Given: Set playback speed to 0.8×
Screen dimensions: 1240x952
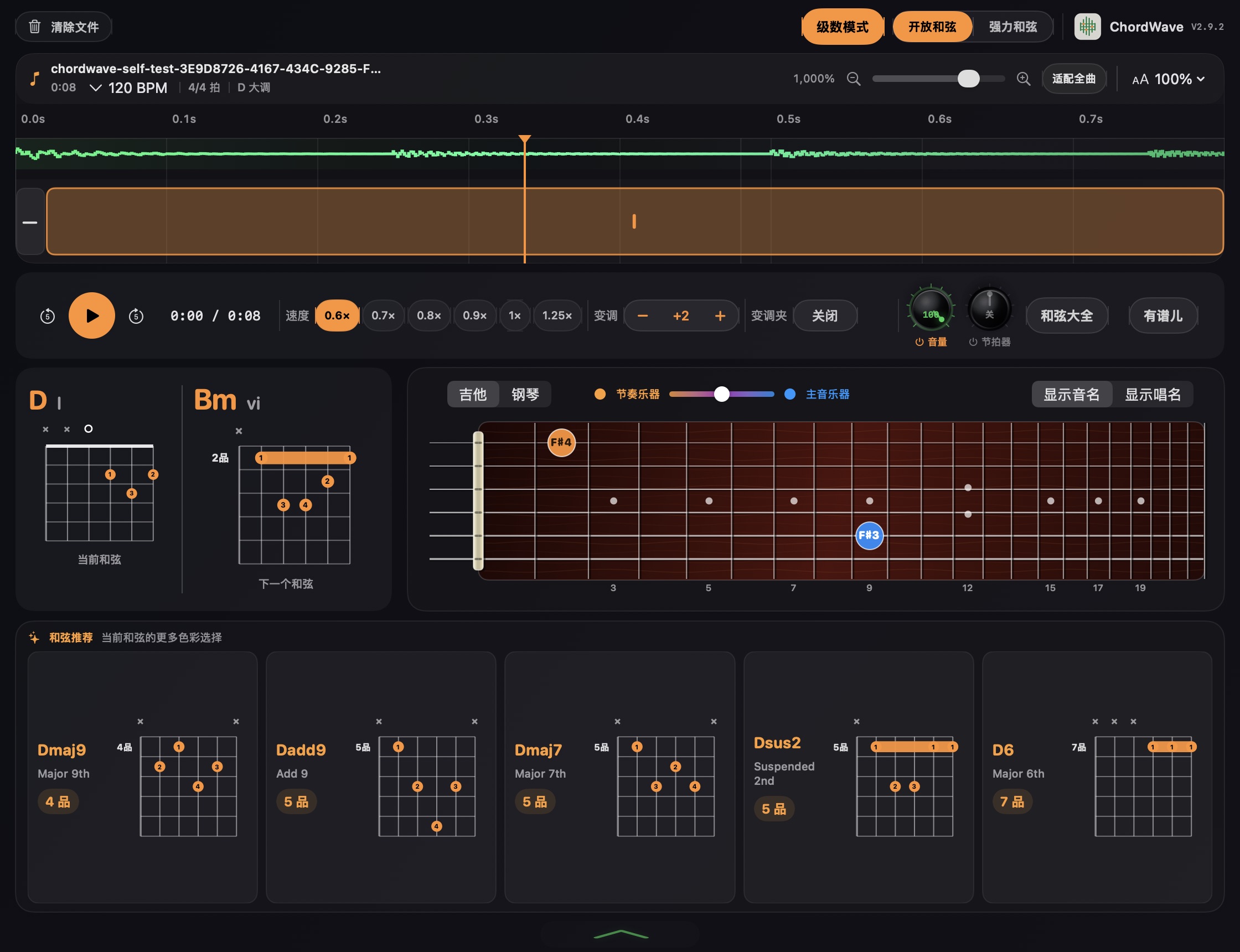Looking at the screenshot, I should point(429,315).
